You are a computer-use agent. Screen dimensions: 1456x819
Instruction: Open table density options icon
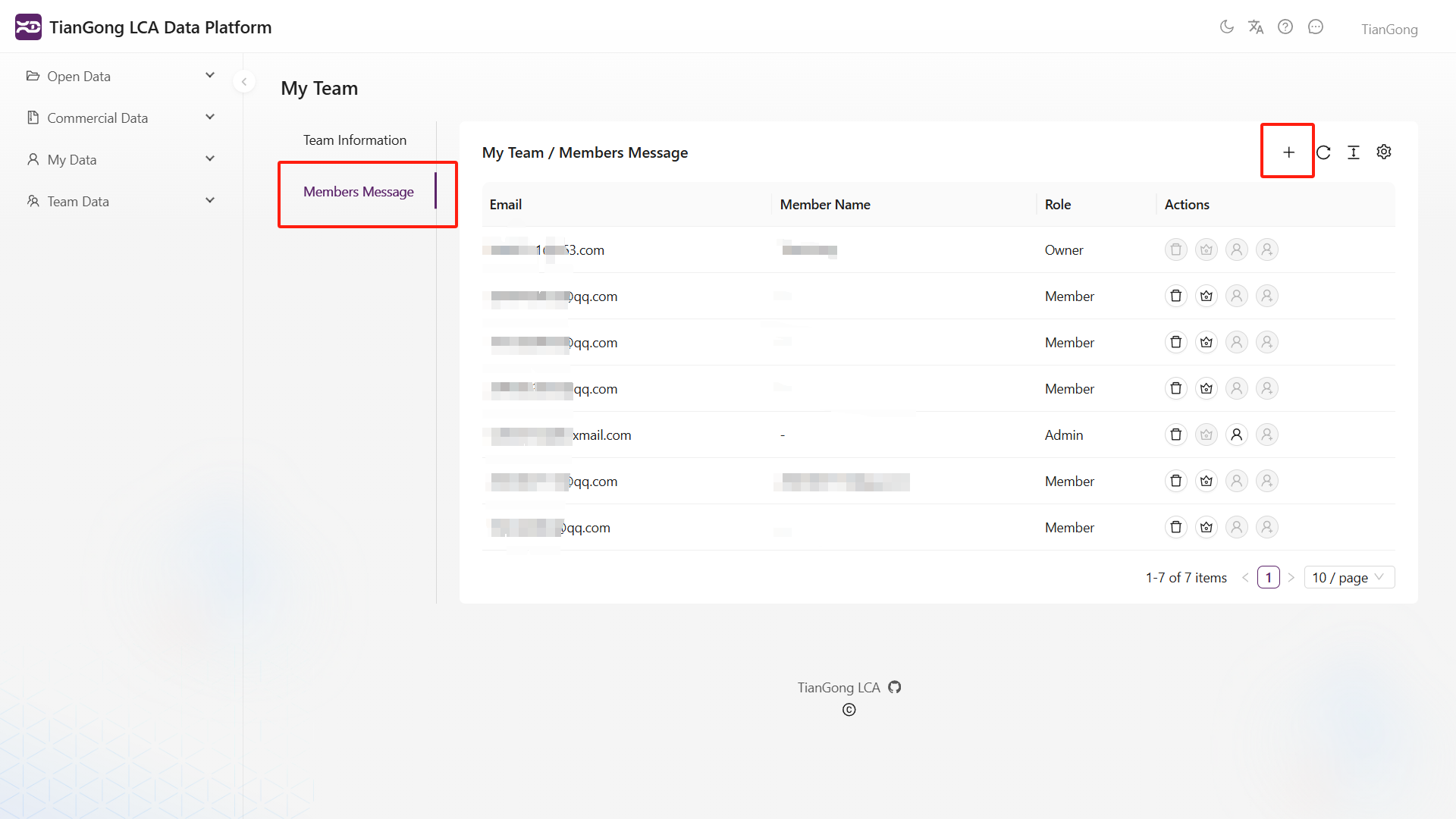coord(1354,152)
